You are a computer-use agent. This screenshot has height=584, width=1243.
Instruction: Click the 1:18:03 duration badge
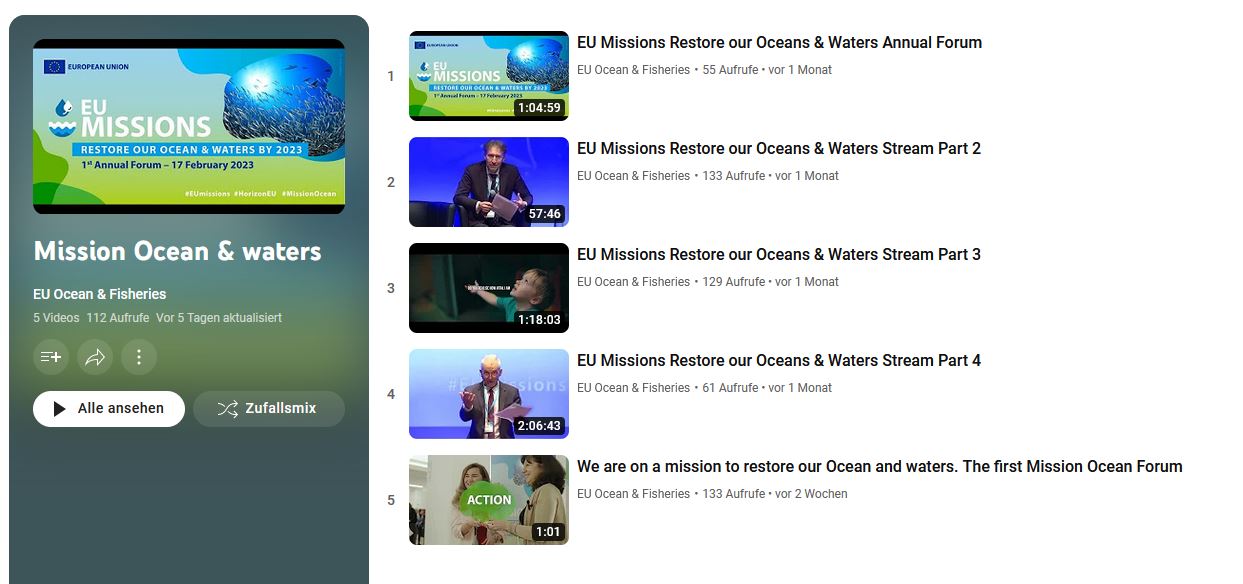pos(539,320)
